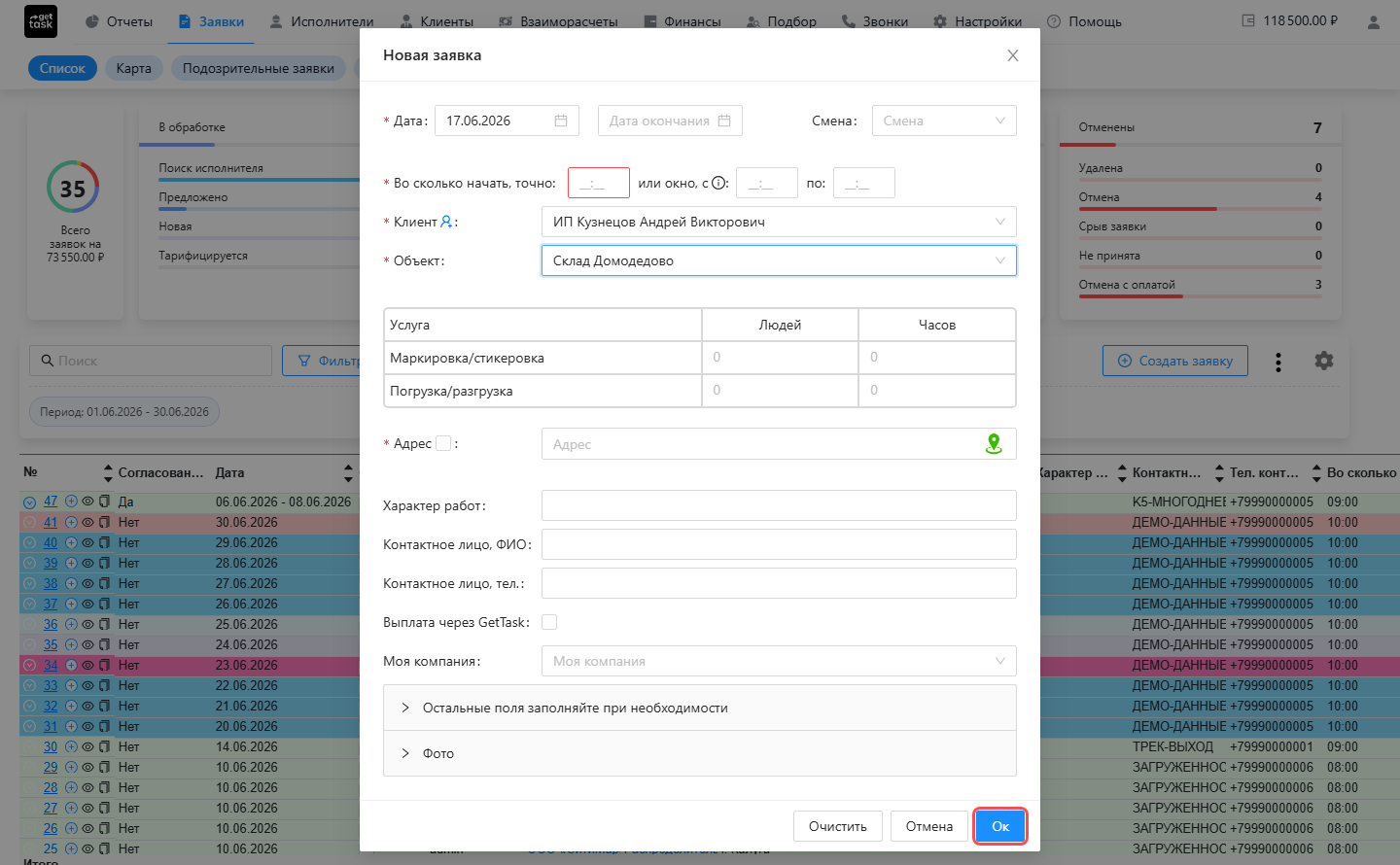Image resolution: width=1400 pixels, height=865 pixels.
Task: Toggle the eye icon in row 37
Action: pos(87,604)
